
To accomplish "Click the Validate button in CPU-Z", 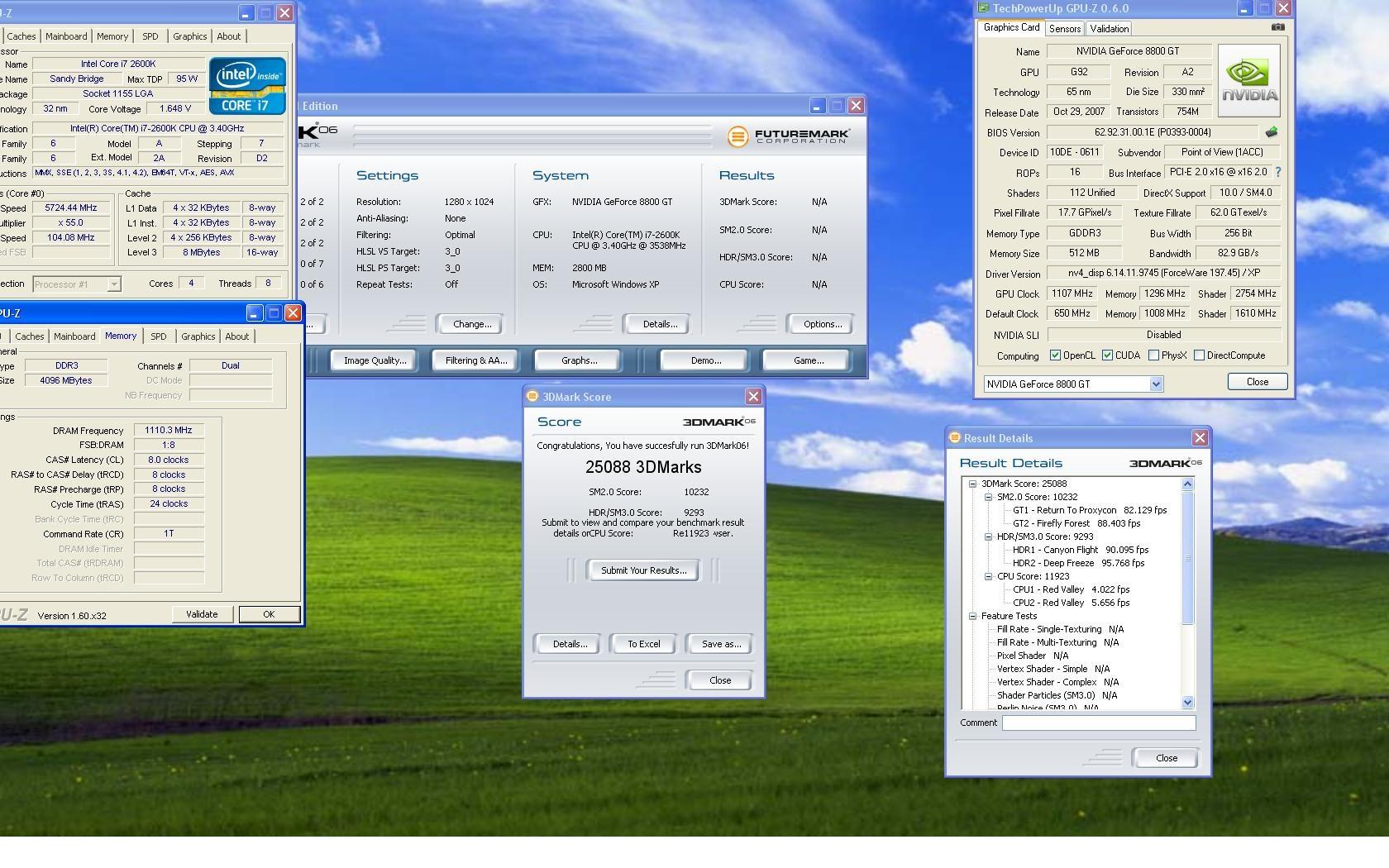I will [x=202, y=614].
